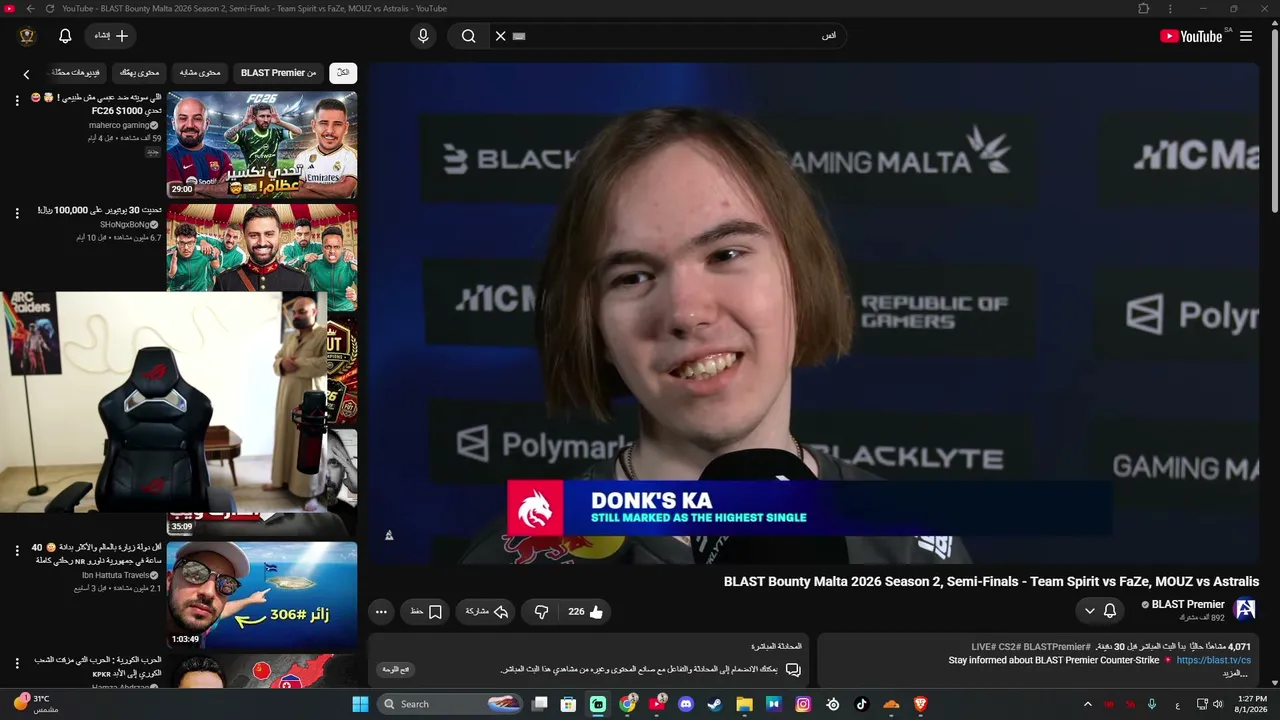This screenshot has width=1280, height=720.
Task: Open options for the Korean war video
Action: 17,663
